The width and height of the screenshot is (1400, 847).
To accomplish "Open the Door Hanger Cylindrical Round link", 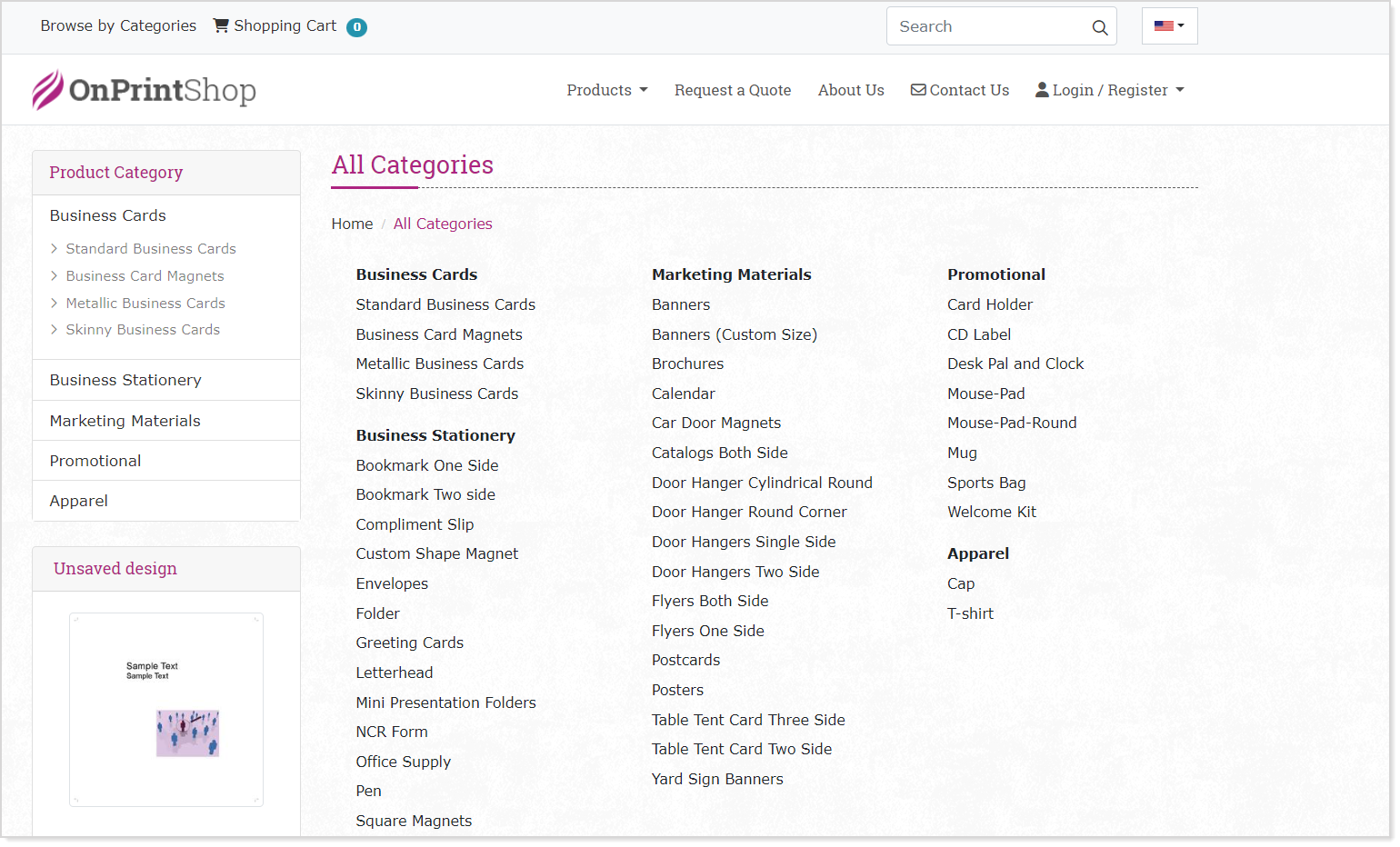I will coord(761,483).
